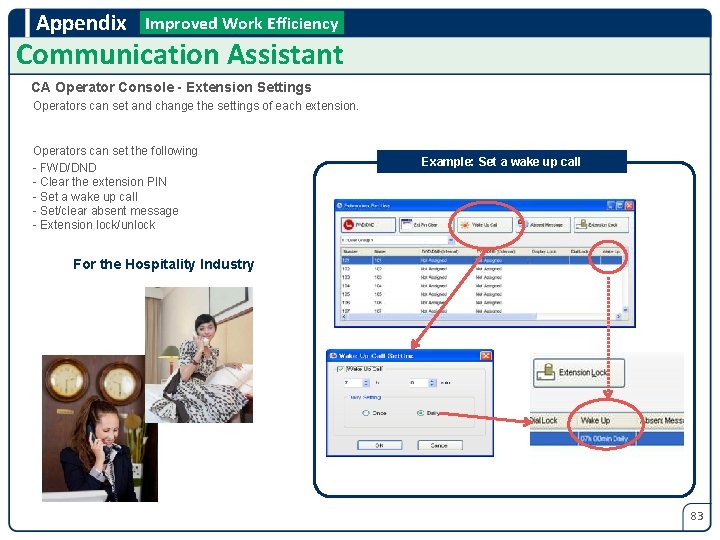Click the Communication Assistant title

coord(180,55)
